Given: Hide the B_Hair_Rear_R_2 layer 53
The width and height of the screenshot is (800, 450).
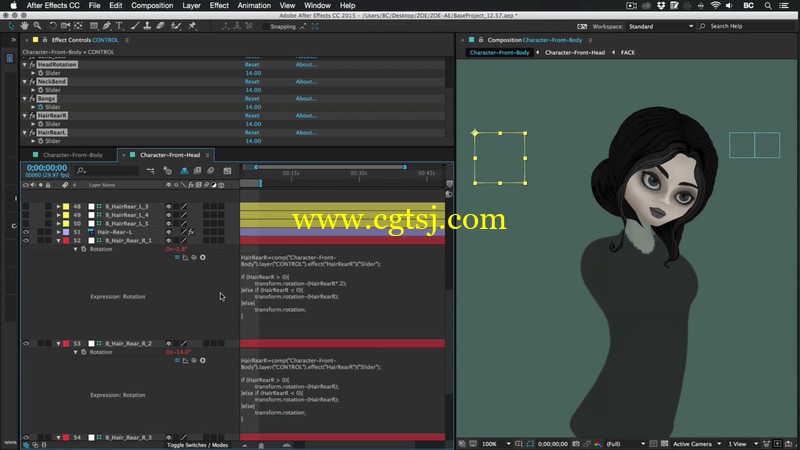Looking at the screenshot, I should (26, 344).
